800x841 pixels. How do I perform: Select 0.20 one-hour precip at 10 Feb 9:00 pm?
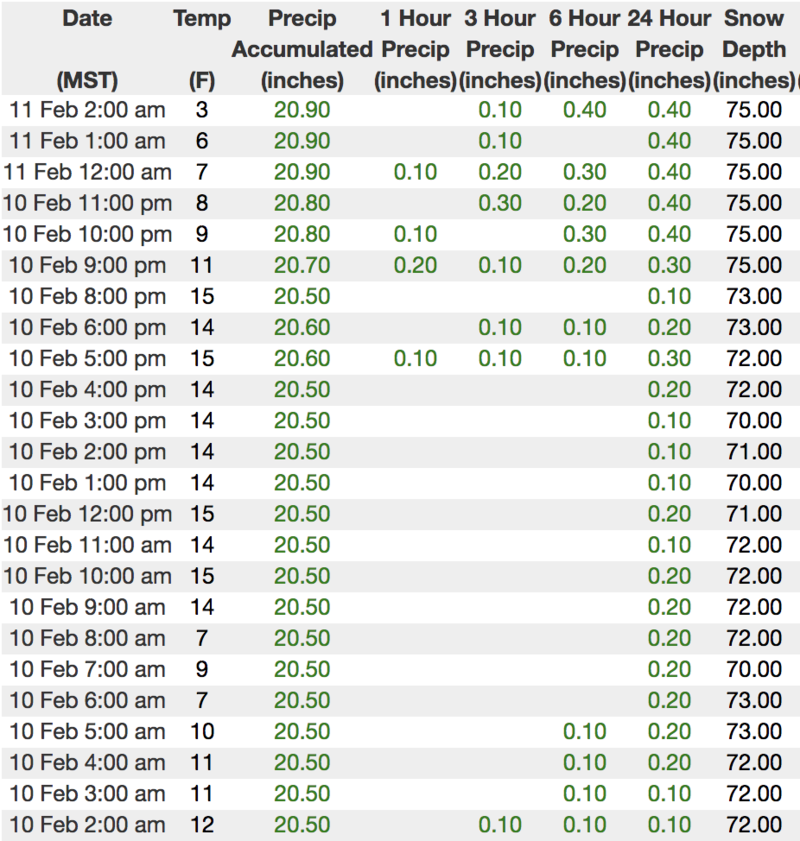point(415,265)
